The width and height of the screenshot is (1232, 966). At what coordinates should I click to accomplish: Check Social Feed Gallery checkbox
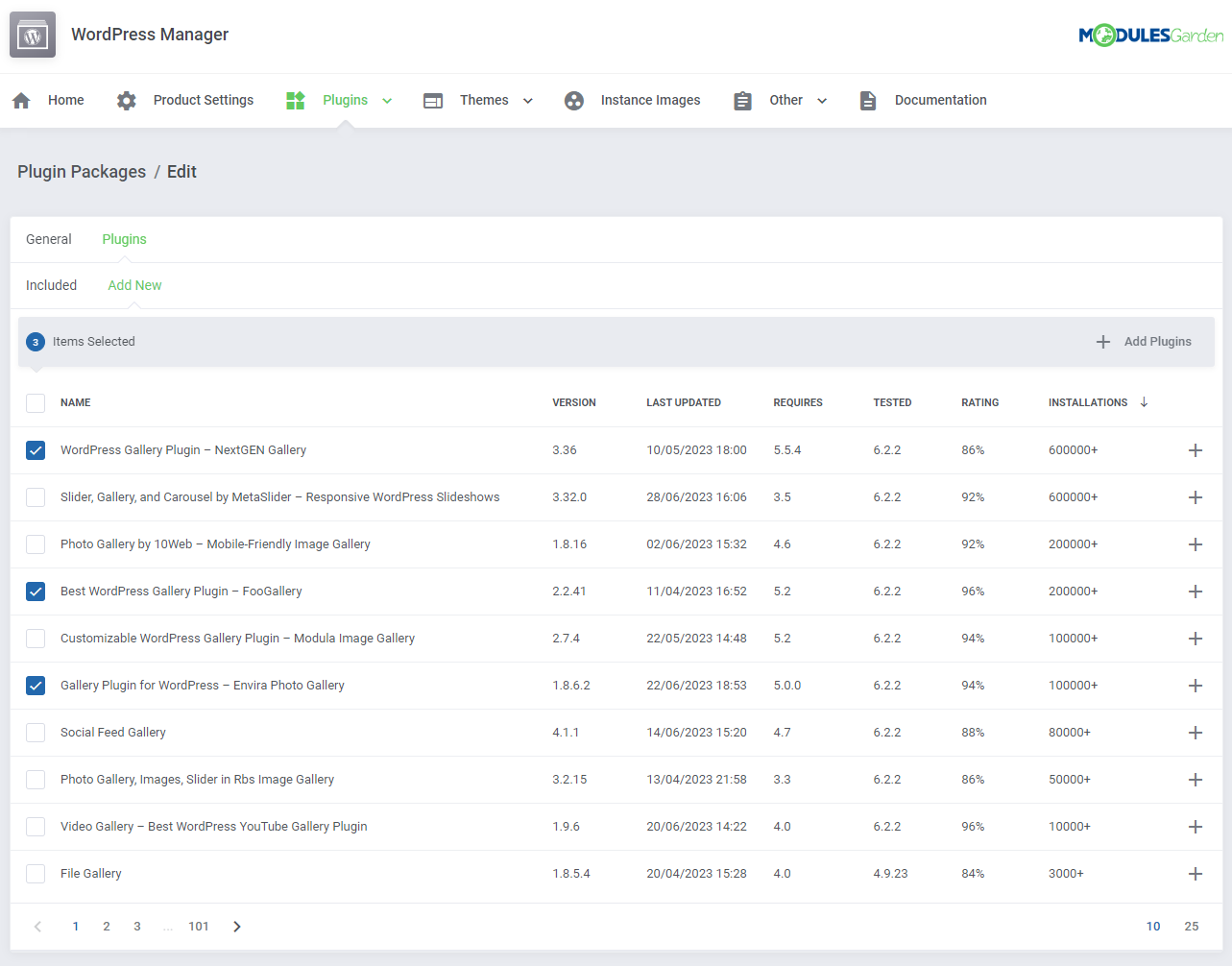pos(36,733)
